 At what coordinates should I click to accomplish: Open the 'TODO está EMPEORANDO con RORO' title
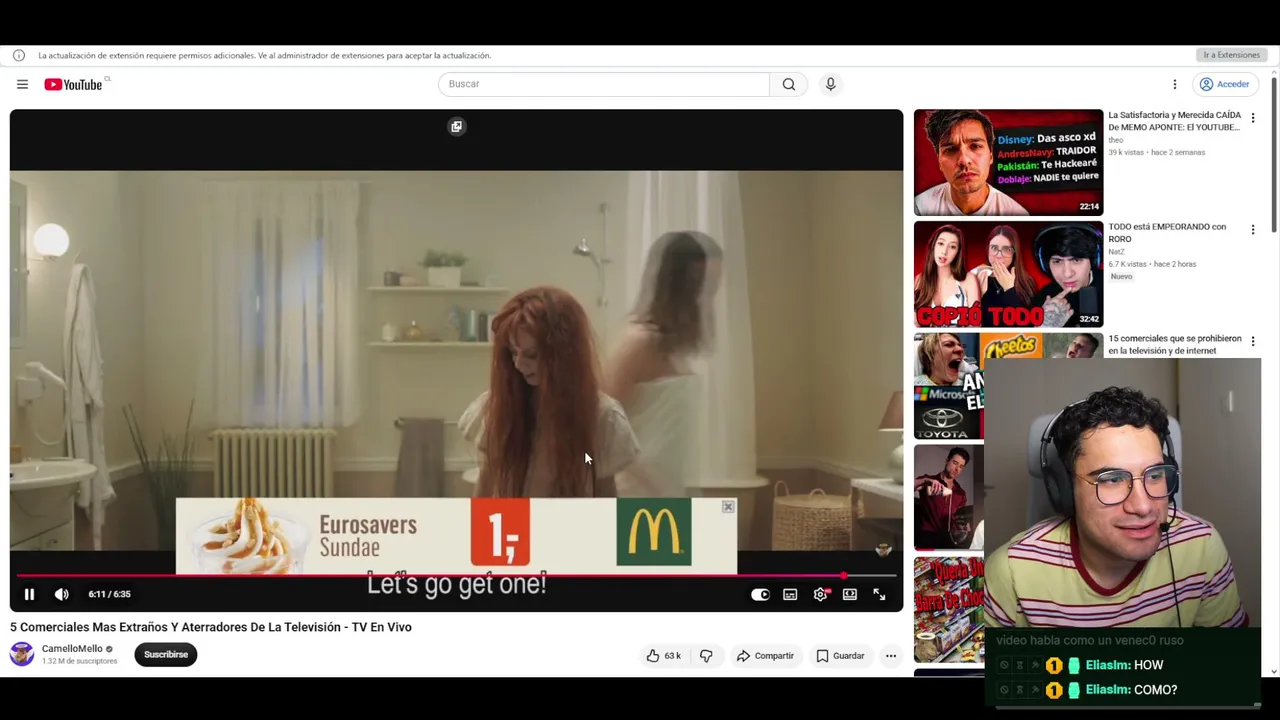pyautogui.click(x=1167, y=233)
